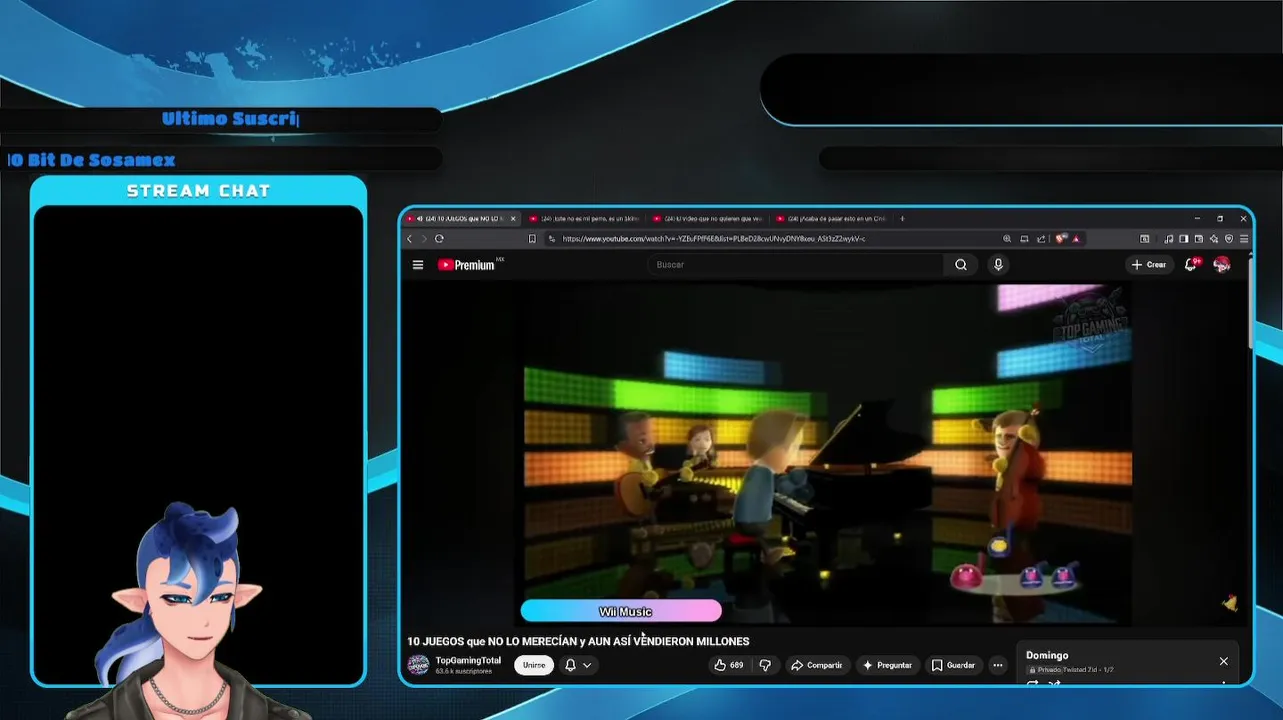Open a new browser tab with plus

tap(902, 218)
